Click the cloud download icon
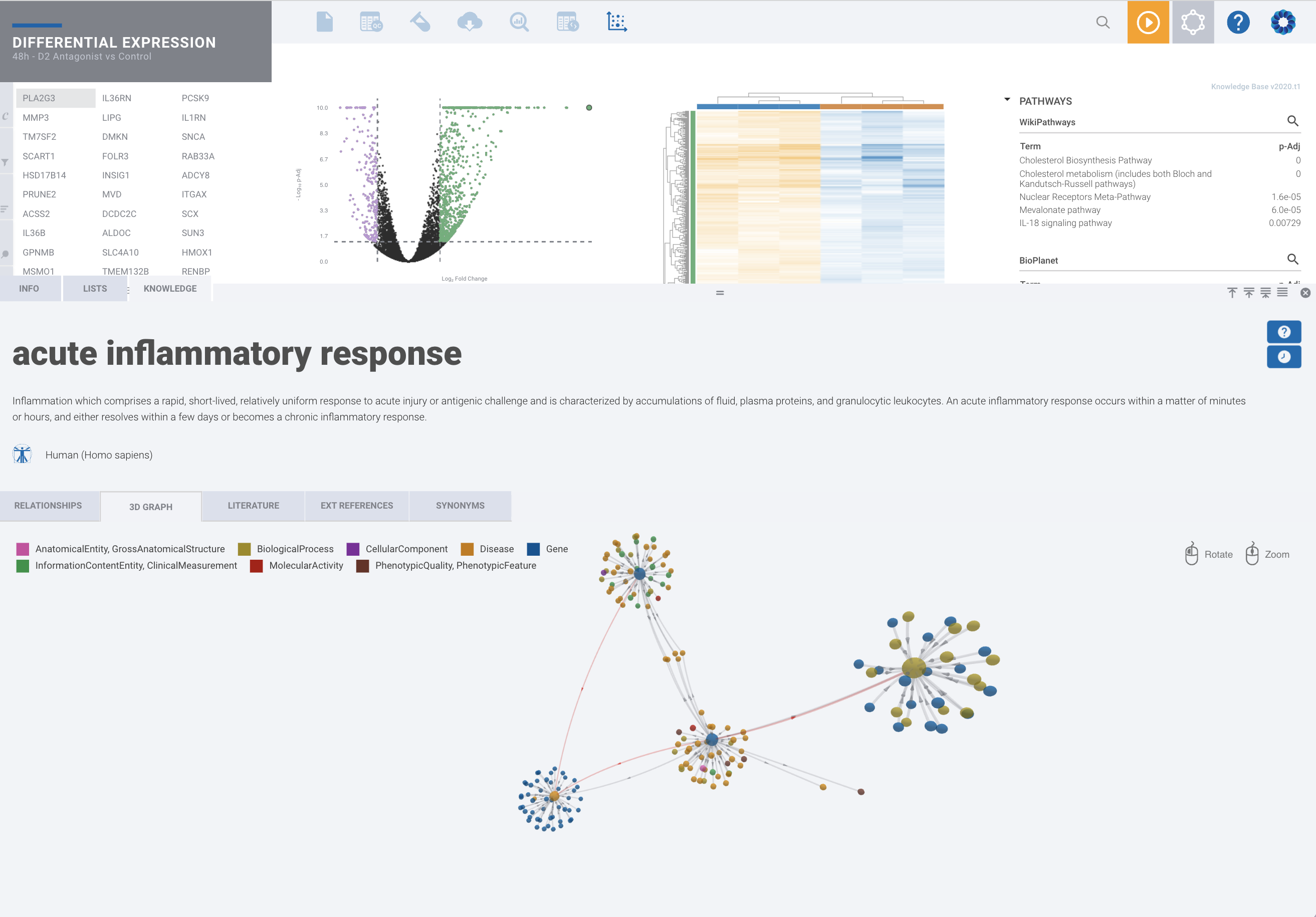1316x917 pixels. tap(470, 23)
